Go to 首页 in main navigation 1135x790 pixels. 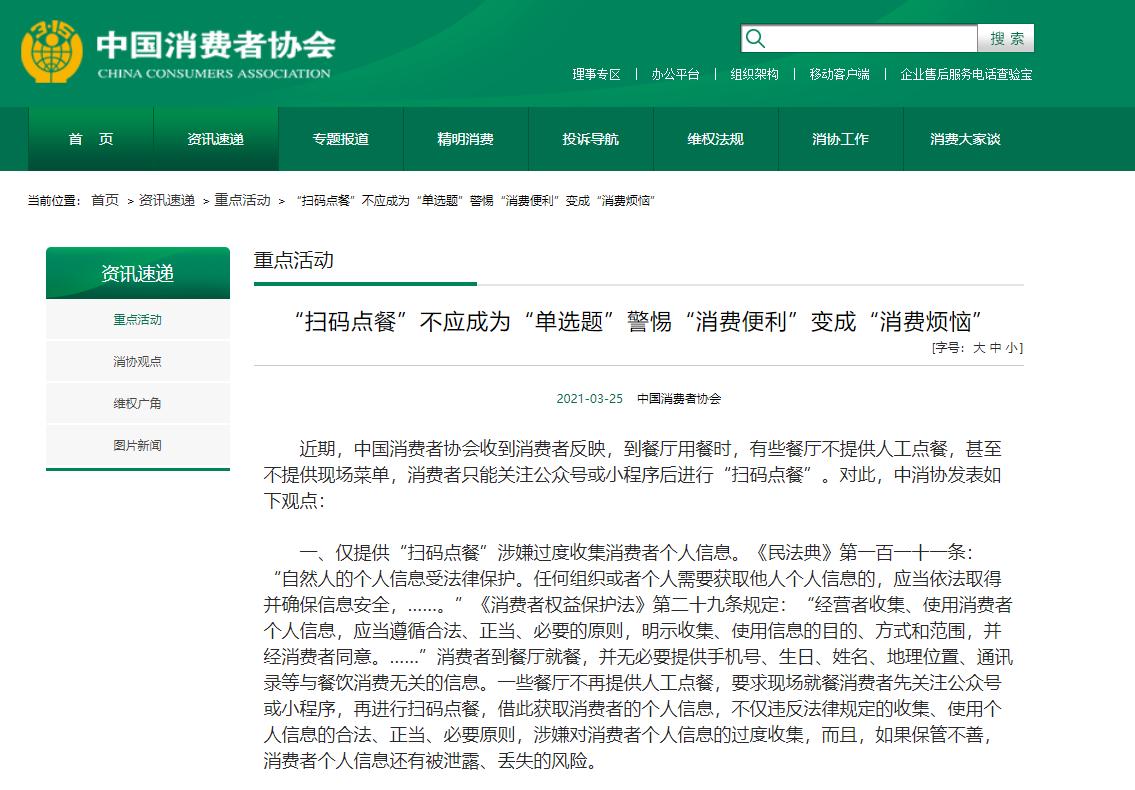pos(91,139)
